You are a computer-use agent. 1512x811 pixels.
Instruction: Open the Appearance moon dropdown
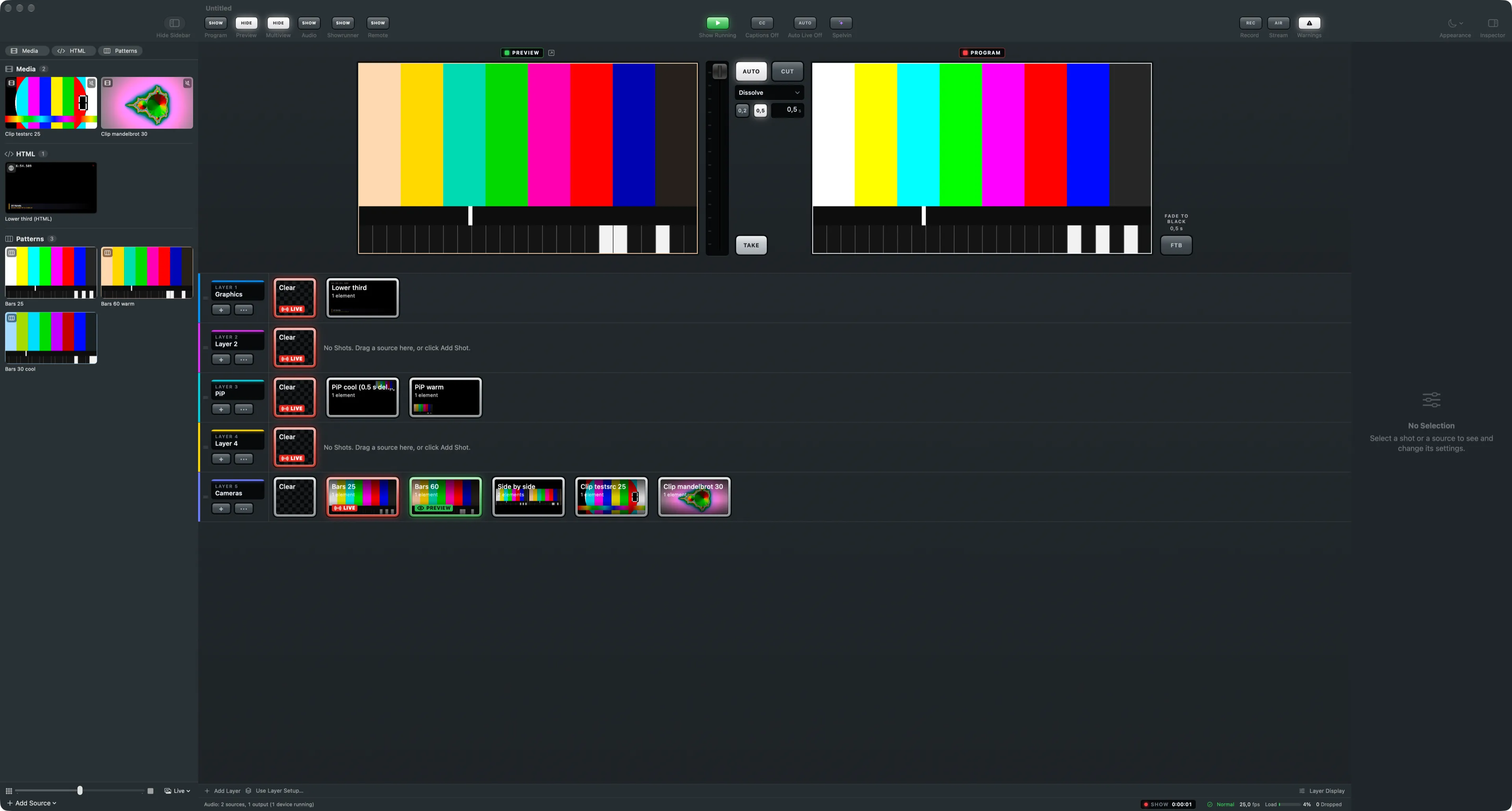pos(1455,23)
